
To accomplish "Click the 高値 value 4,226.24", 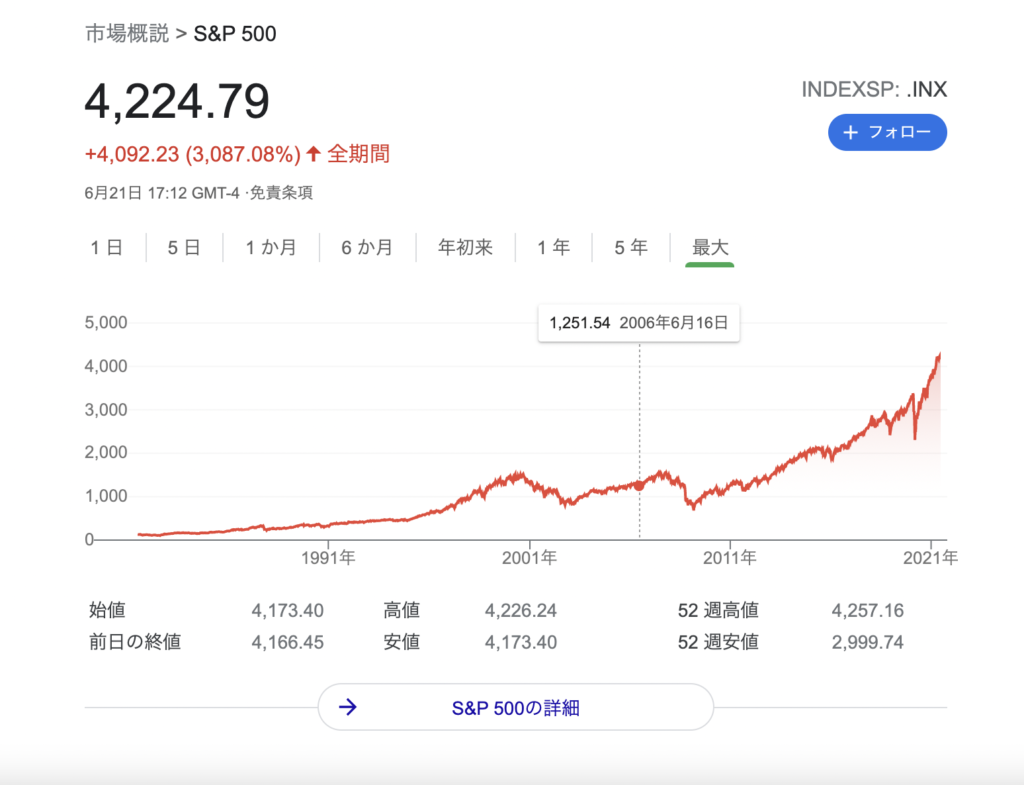I will (520, 611).
